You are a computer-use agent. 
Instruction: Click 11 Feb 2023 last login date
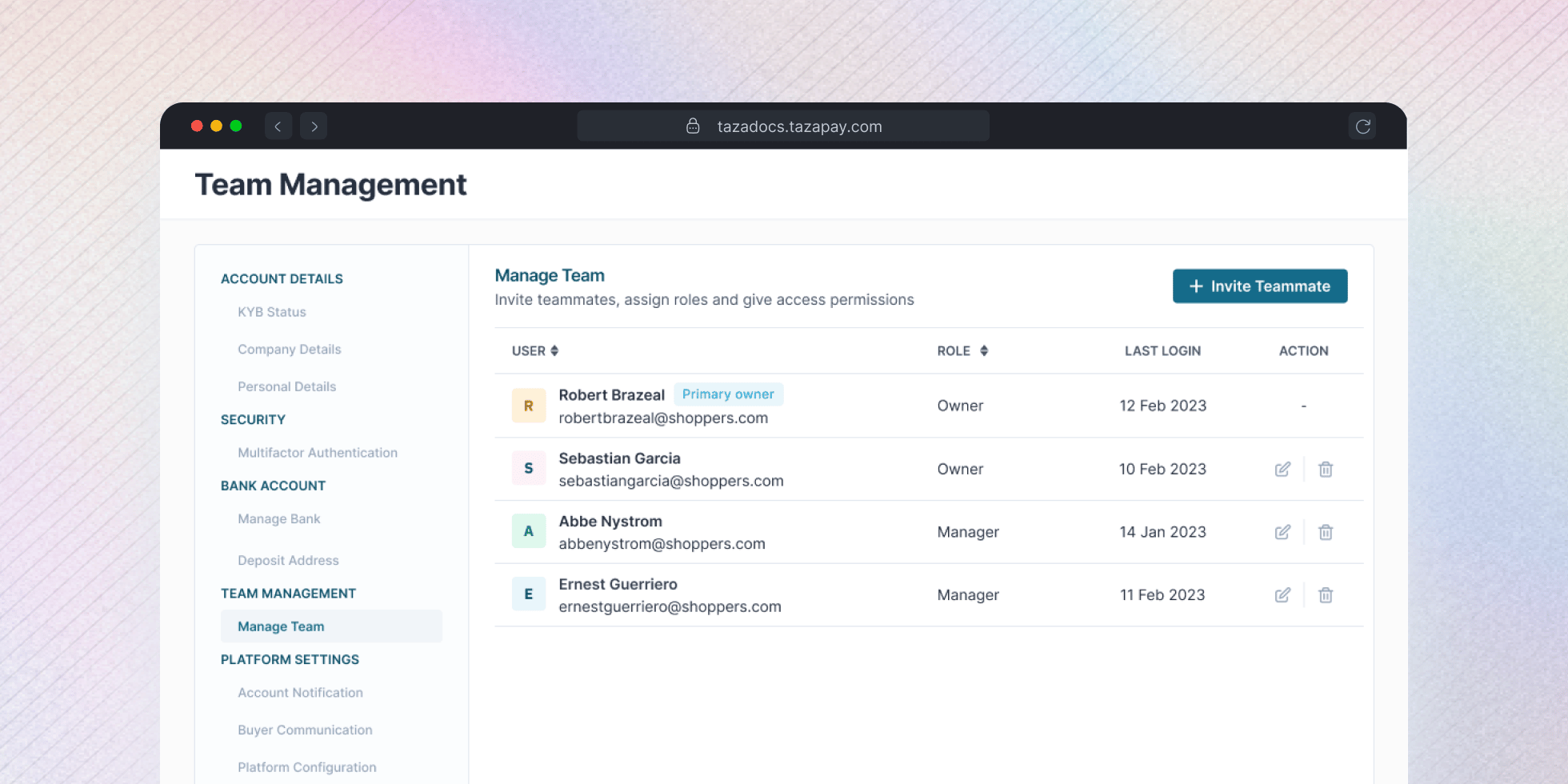point(1162,595)
